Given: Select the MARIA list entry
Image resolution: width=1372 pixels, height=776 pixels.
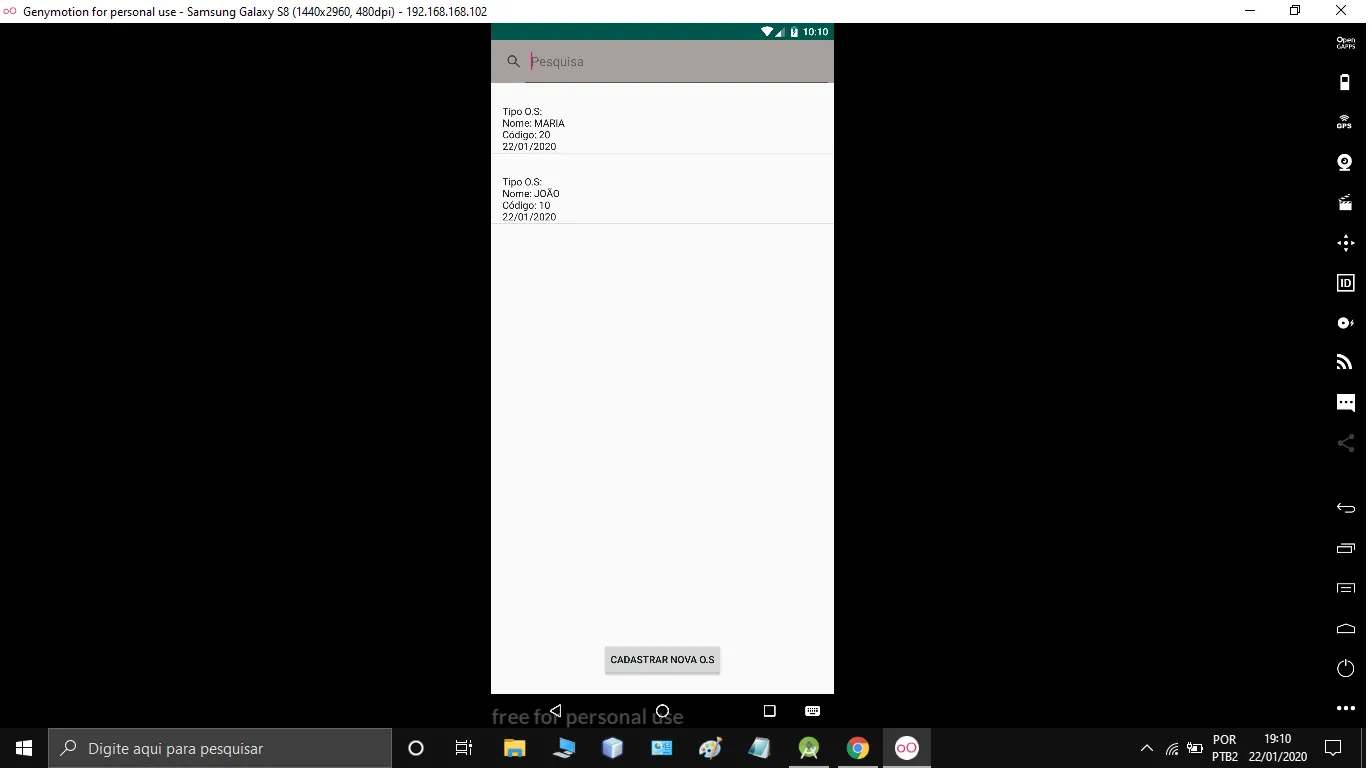Looking at the screenshot, I should [x=662, y=129].
